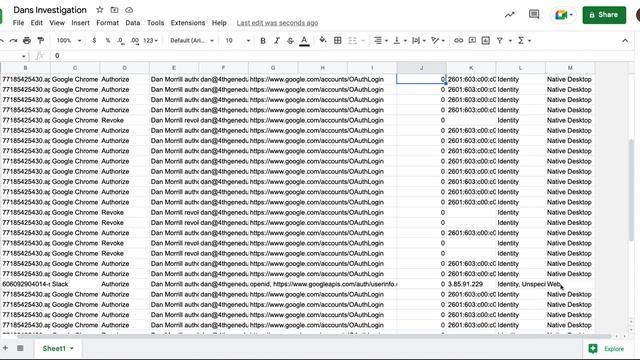Image resolution: width=640 pixels, height=360 pixels.
Task: Open the Extensions menu
Action: 188,23
